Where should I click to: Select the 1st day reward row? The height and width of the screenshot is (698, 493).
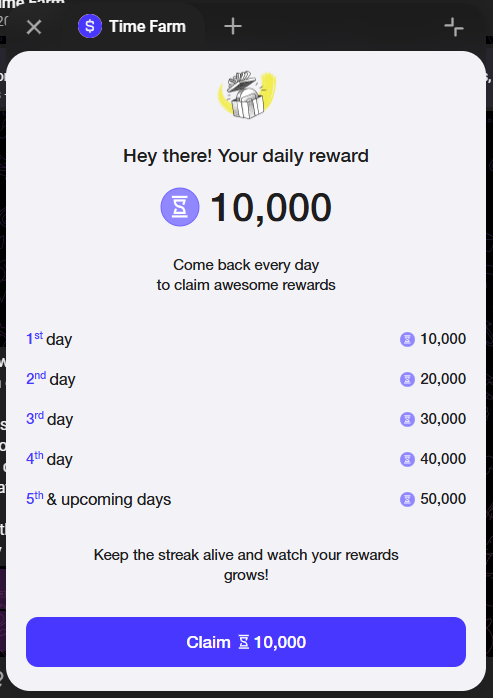246,339
